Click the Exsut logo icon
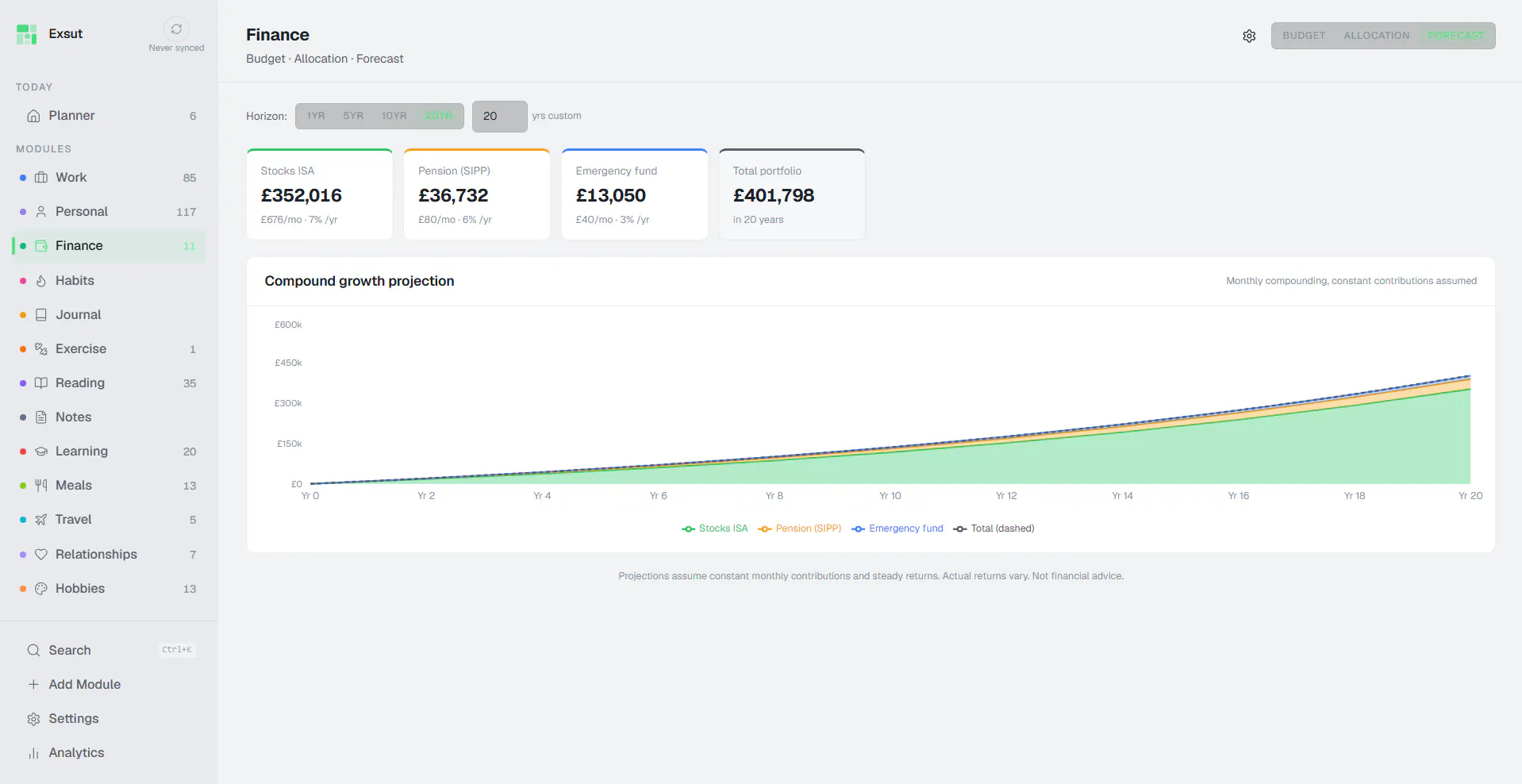1522x784 pixels. coord(27,34)
